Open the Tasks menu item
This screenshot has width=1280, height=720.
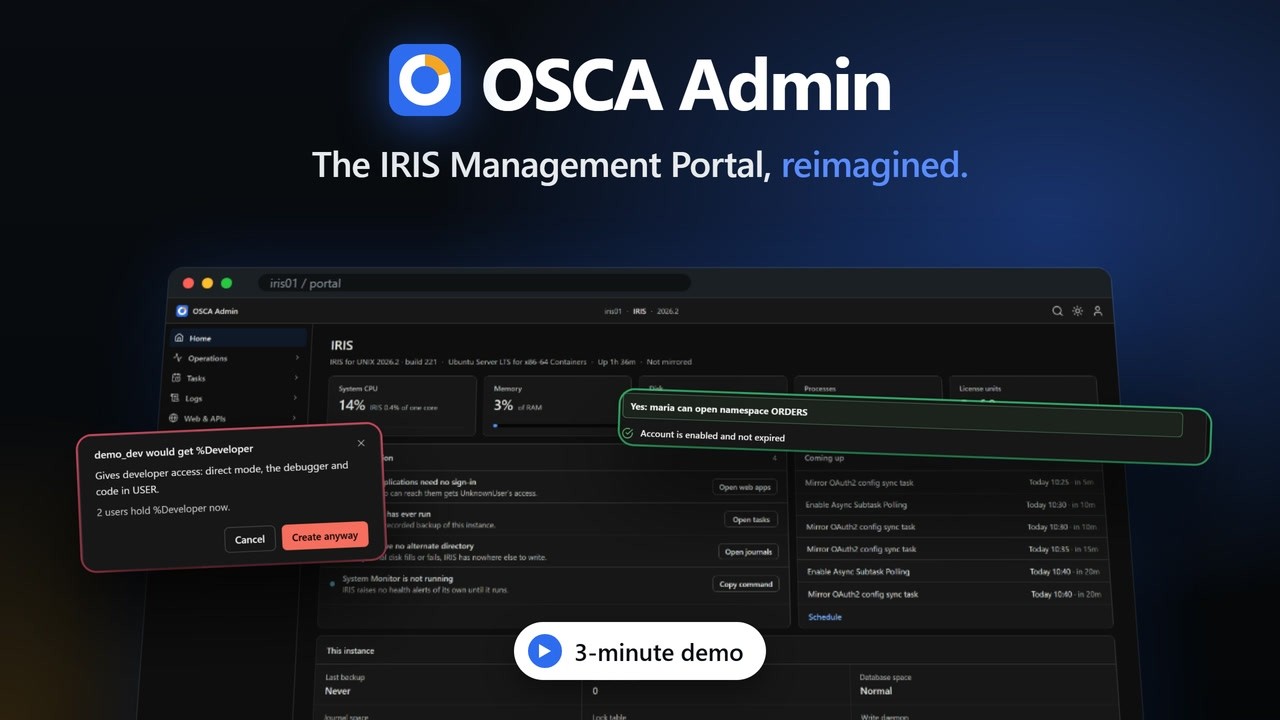(235, 378)
